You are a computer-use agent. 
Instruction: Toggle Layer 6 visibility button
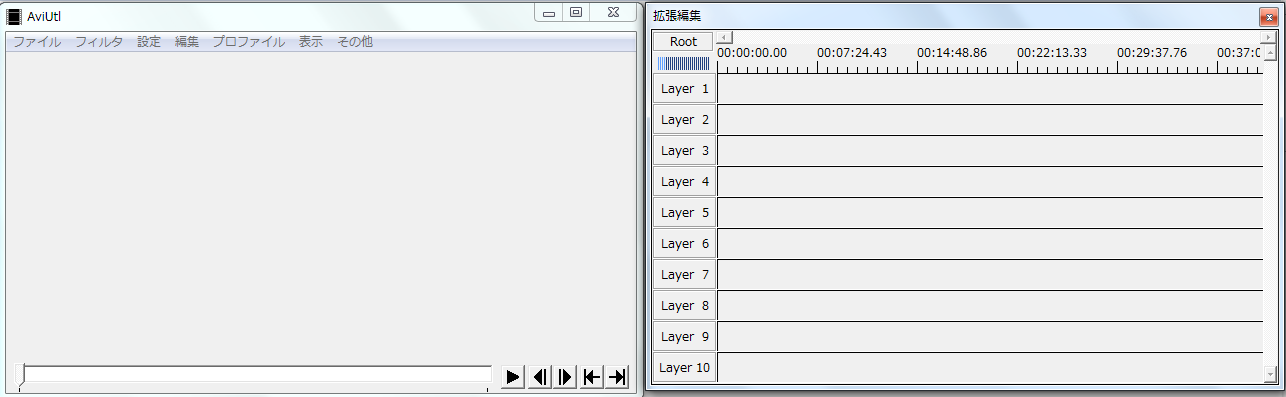685,244
